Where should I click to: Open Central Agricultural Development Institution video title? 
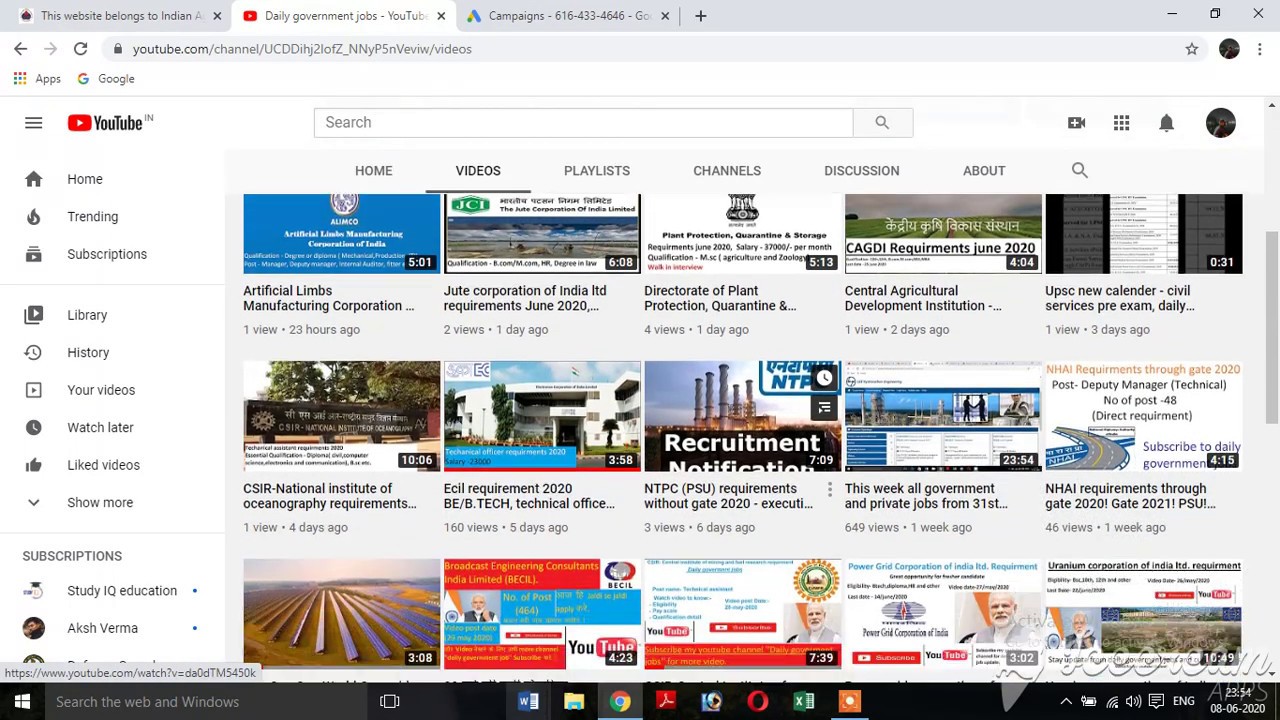[923, 298]
